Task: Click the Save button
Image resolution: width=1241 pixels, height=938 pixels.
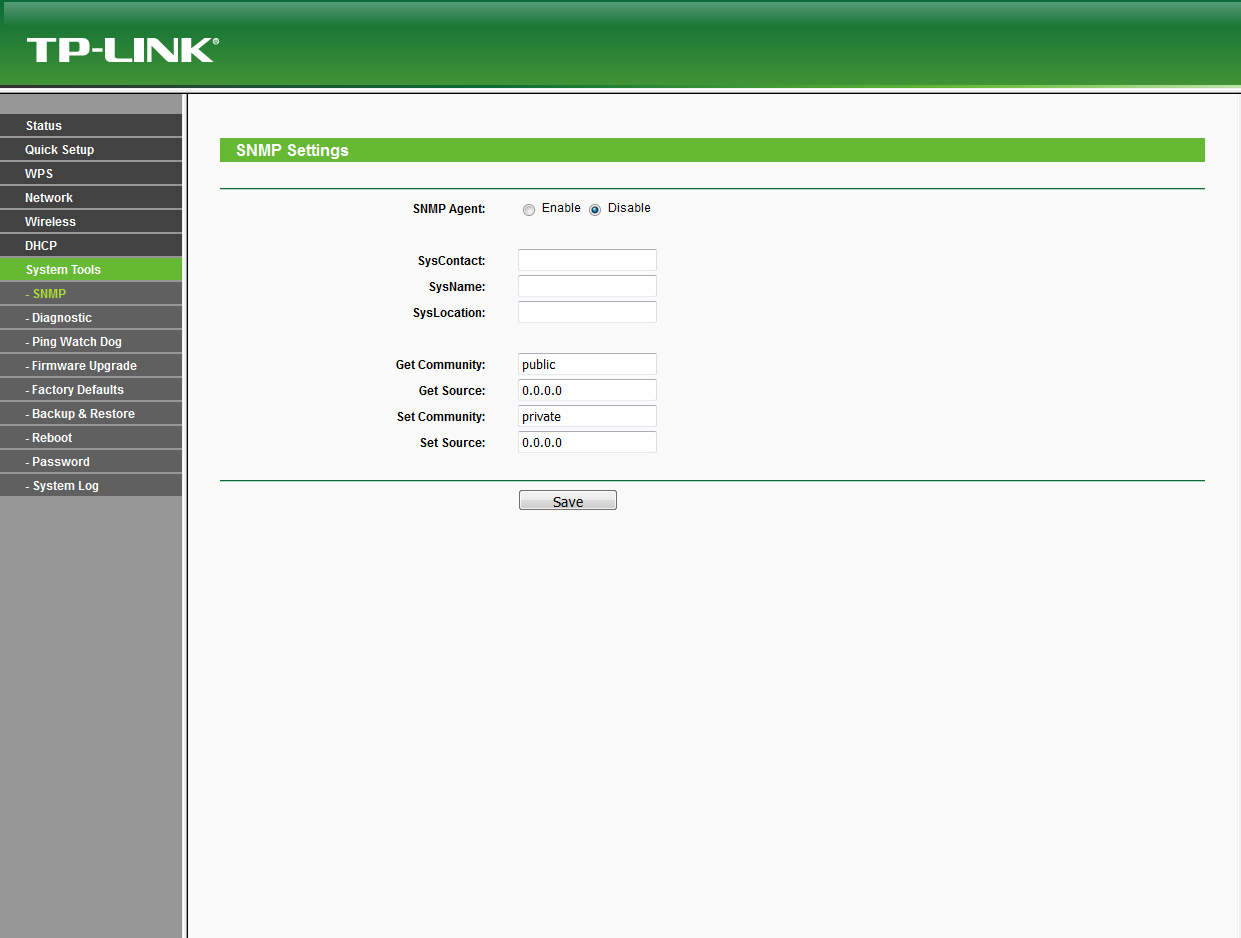Action: [568, 501]
